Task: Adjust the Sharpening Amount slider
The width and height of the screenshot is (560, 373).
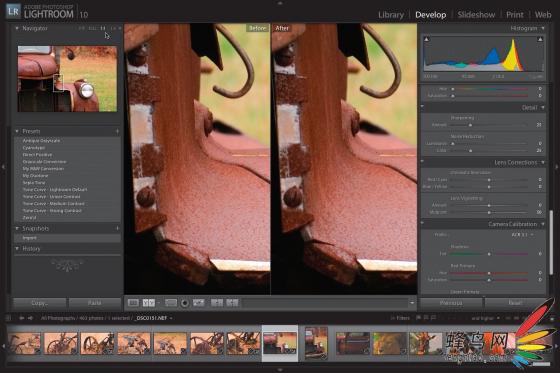Action: (470, 125)
